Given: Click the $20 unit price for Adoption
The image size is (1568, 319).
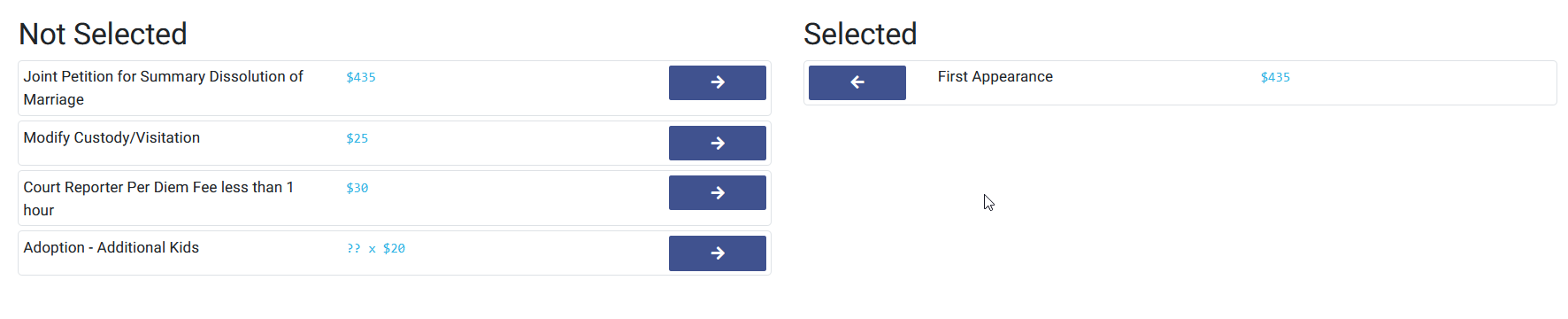Looking at the screenshot, I should coord(394,248).
